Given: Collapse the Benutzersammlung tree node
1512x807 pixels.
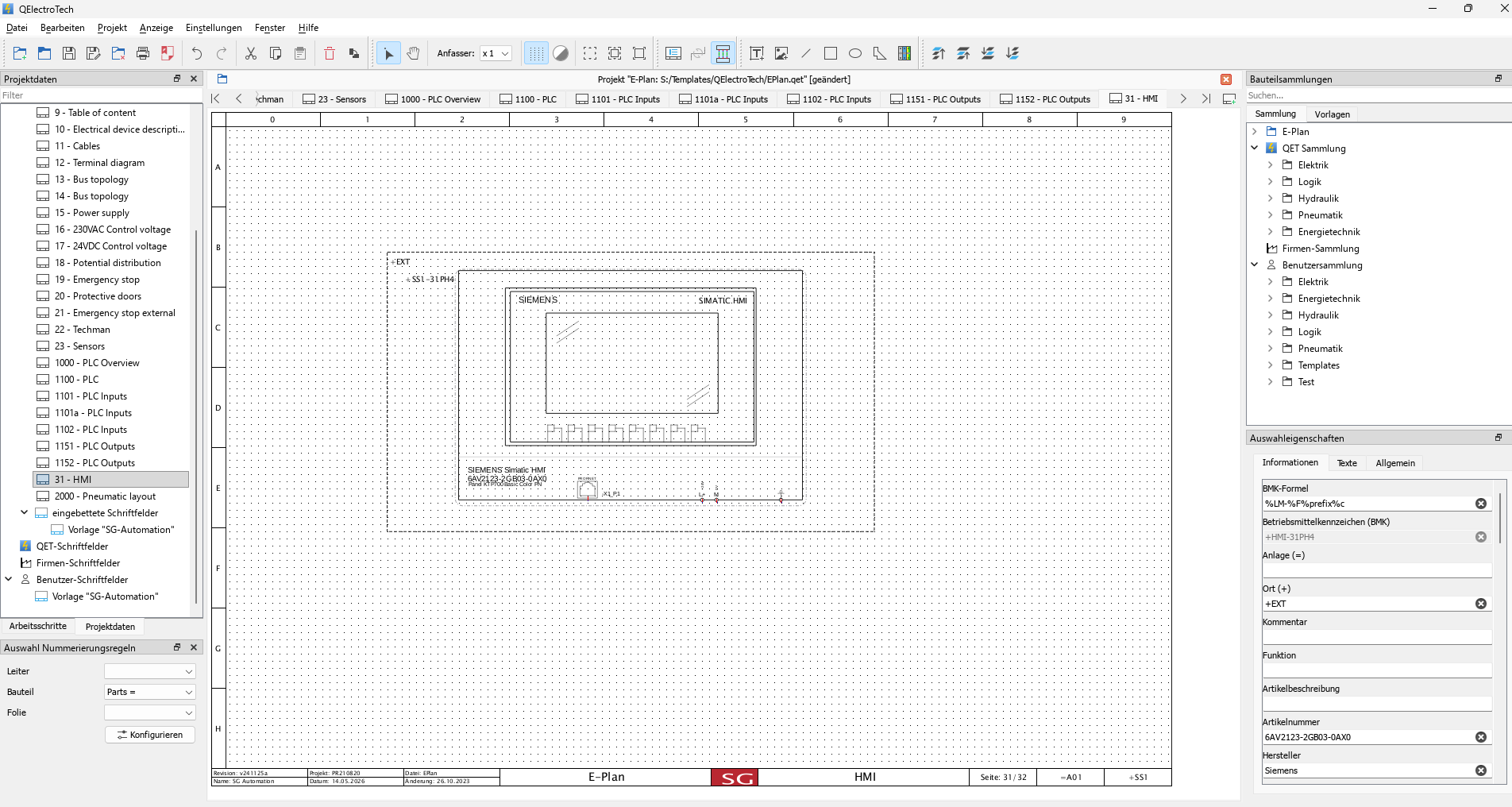Looking at the screenshot, I should 1255,264.
